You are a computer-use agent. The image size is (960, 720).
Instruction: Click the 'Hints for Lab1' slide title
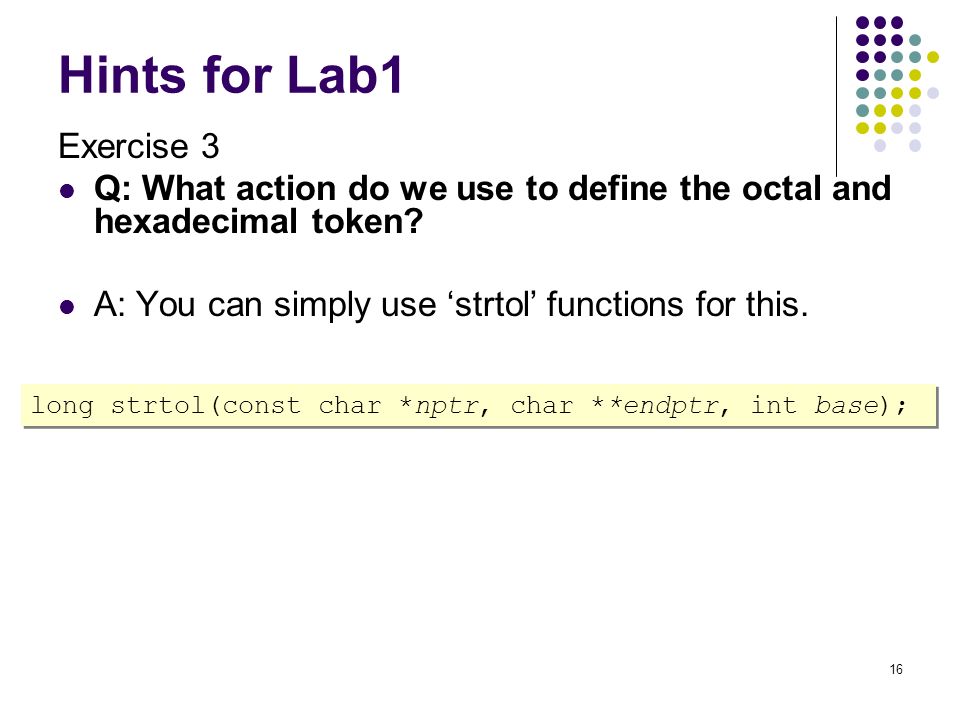click(231, 75)
